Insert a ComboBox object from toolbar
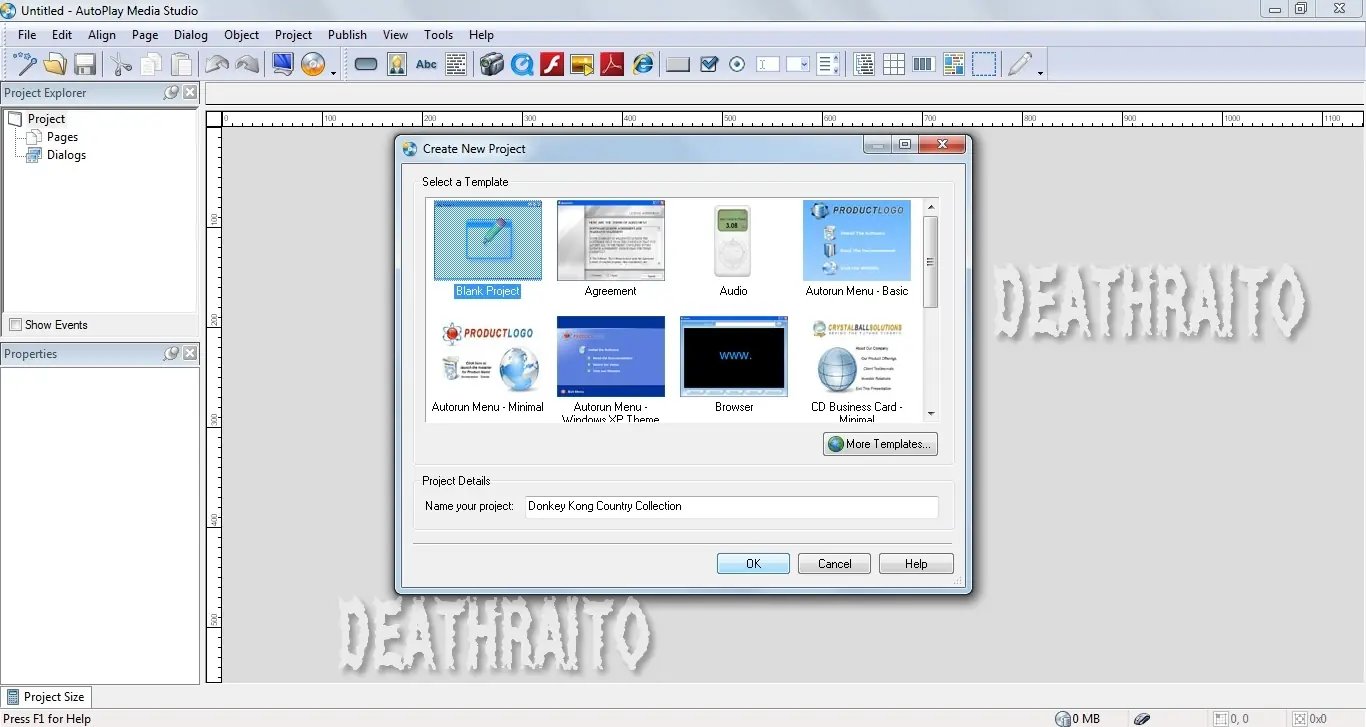Viewport: 1366px width, 727px height. pos(798,65)
